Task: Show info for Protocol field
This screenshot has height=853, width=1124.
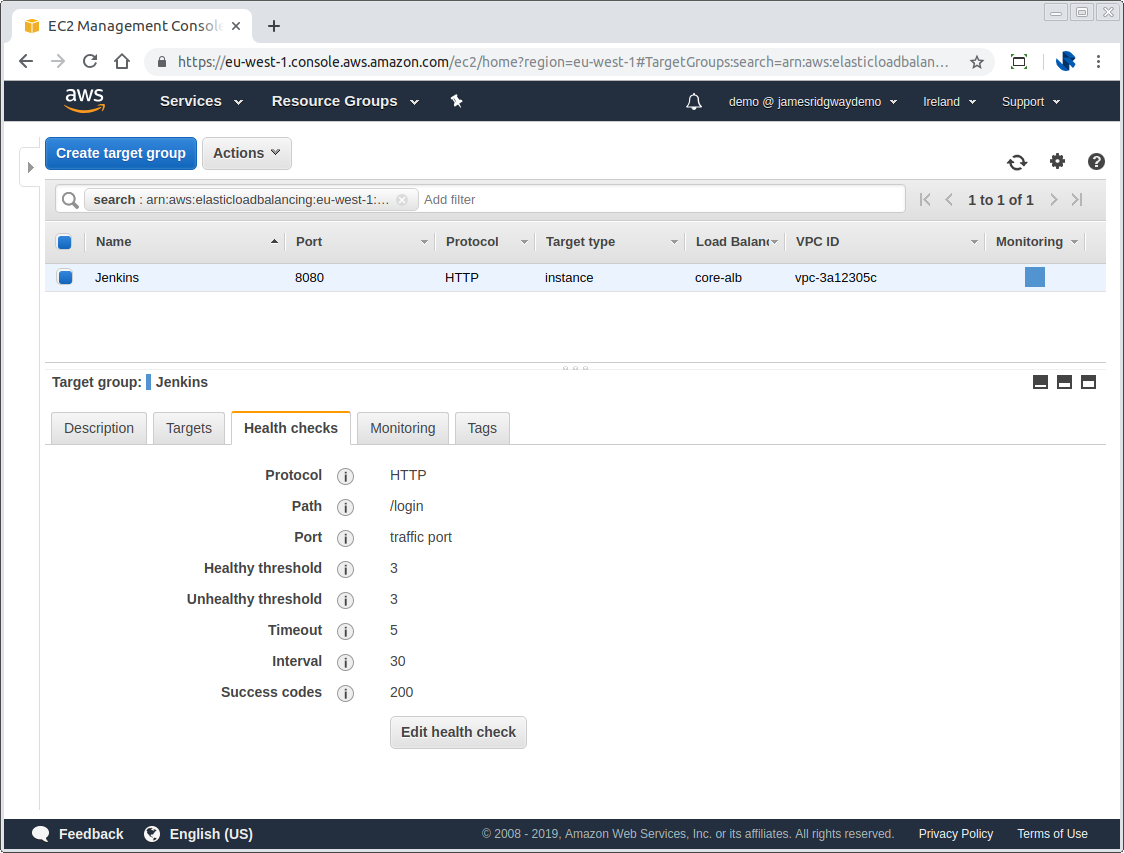Action: (346, 476)
